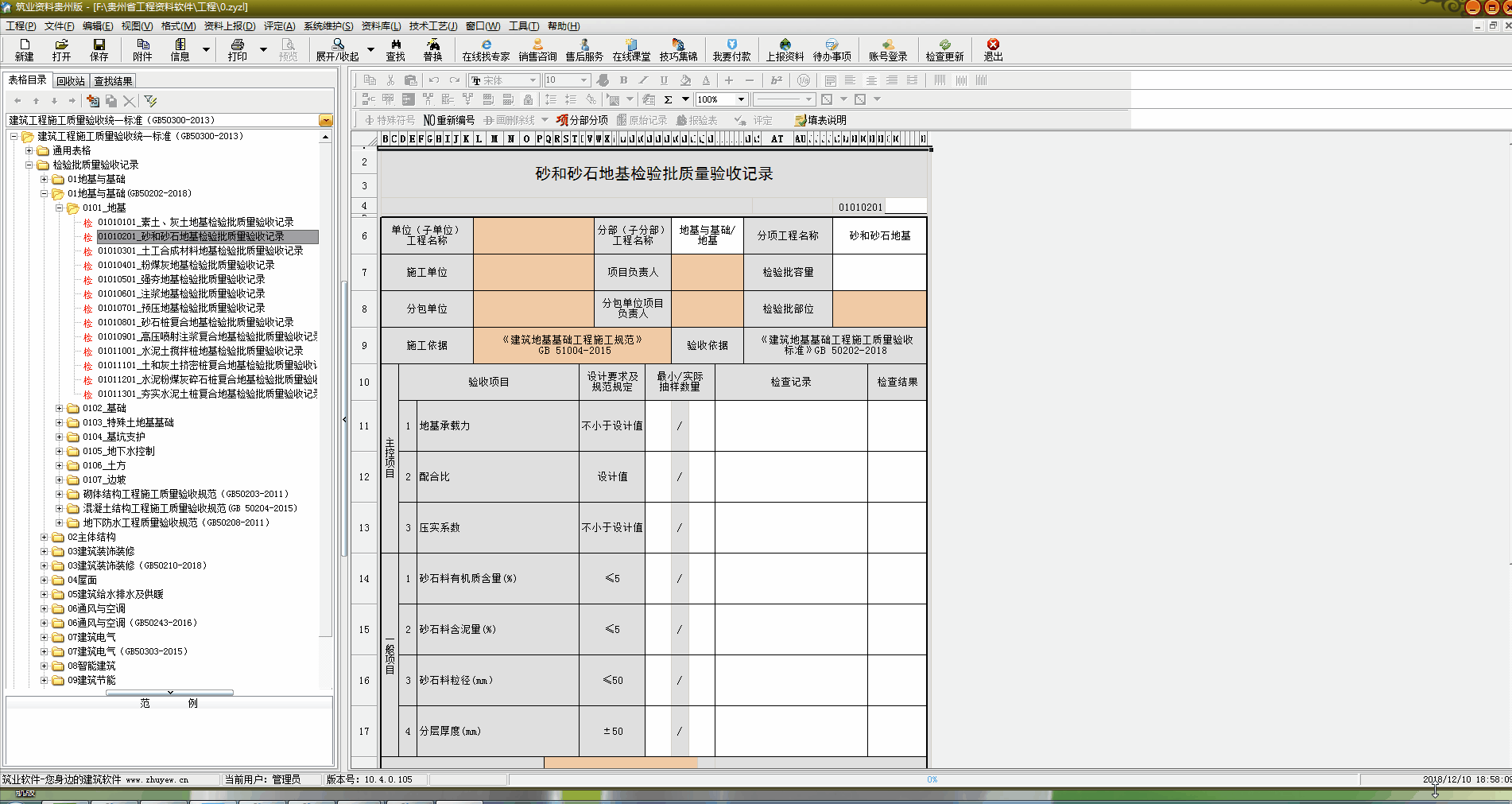Open the 查找 (Find) binoculars tool
The width and height of the screenshot is (1512, 804).
tap(395, 49)
